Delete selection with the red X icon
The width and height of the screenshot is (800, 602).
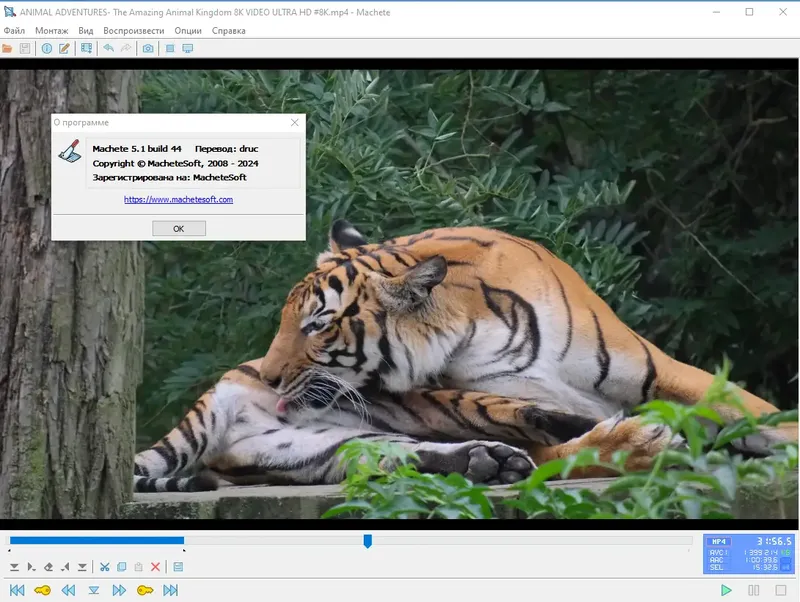click(x=155, y=567)
